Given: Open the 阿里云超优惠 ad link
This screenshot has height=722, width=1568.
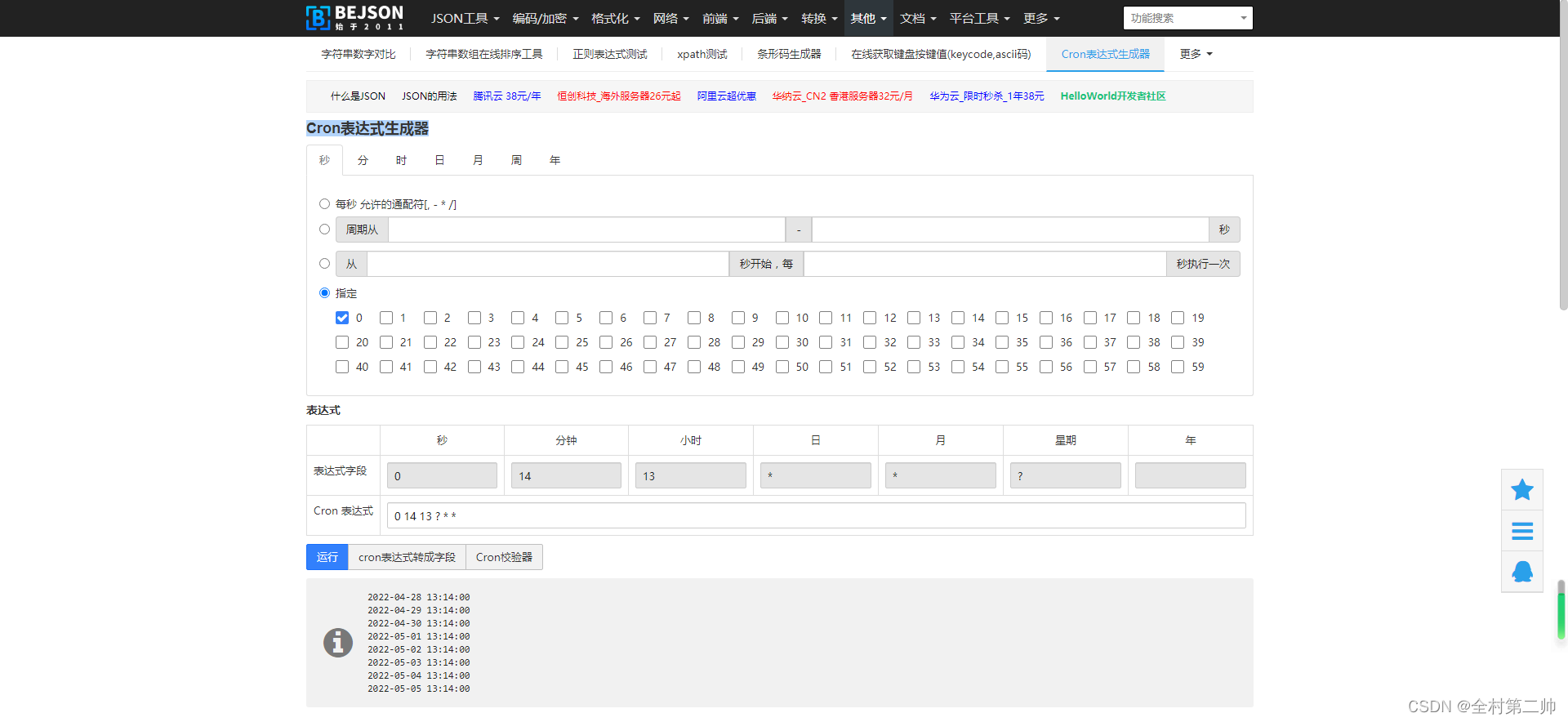Looking at the screenshot, I should point(727,96).
